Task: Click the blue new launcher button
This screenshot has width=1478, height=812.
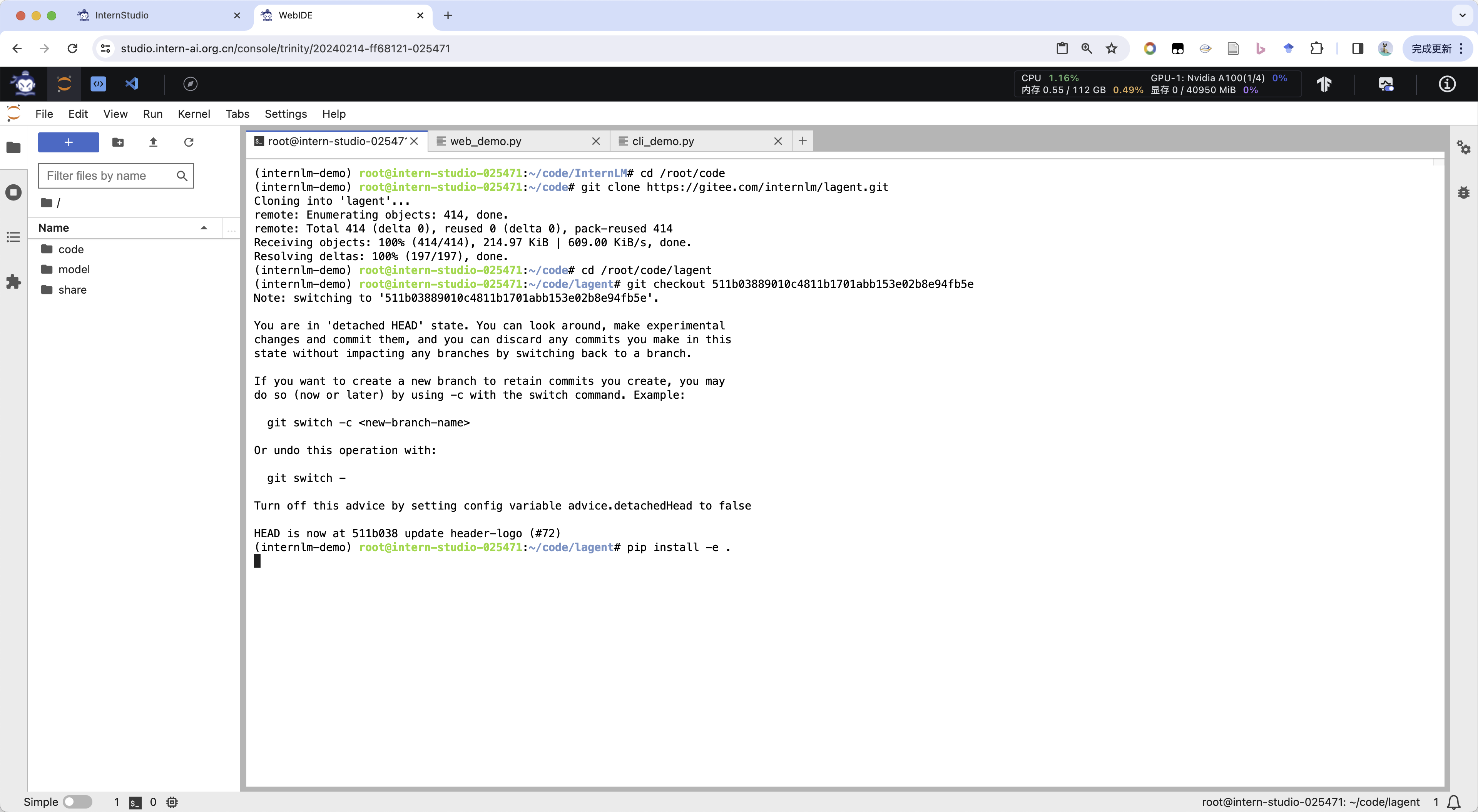Action: coord(68,142)
